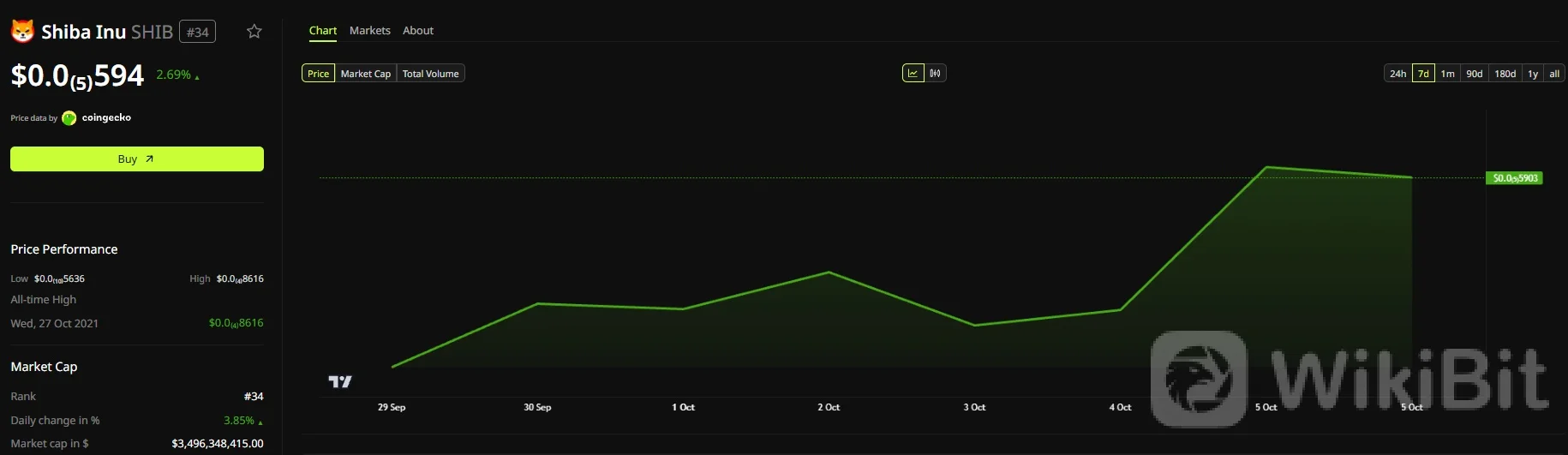Add SHIB to favorites with star icon
This screenshot has width=1568, height=455.
pyautogui.click(x=254, y=32)
